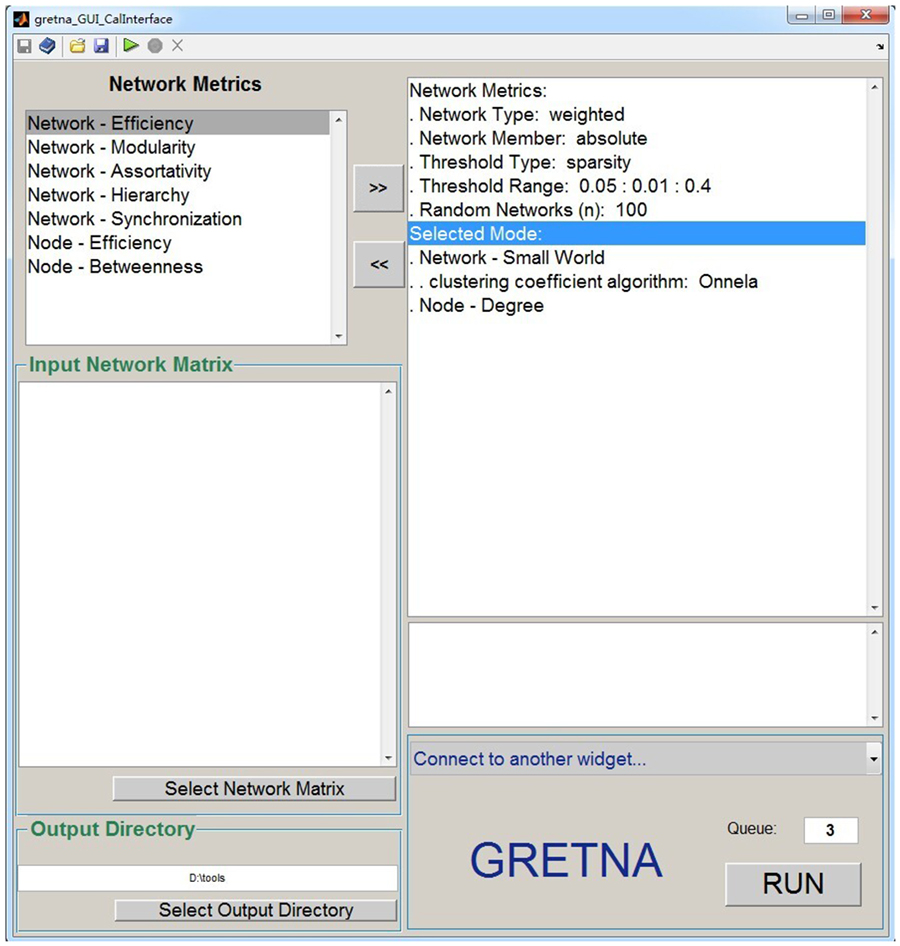900x946 pixels.
Task: Select Network - Assortativity metric
Action: (x=179, y=171)
